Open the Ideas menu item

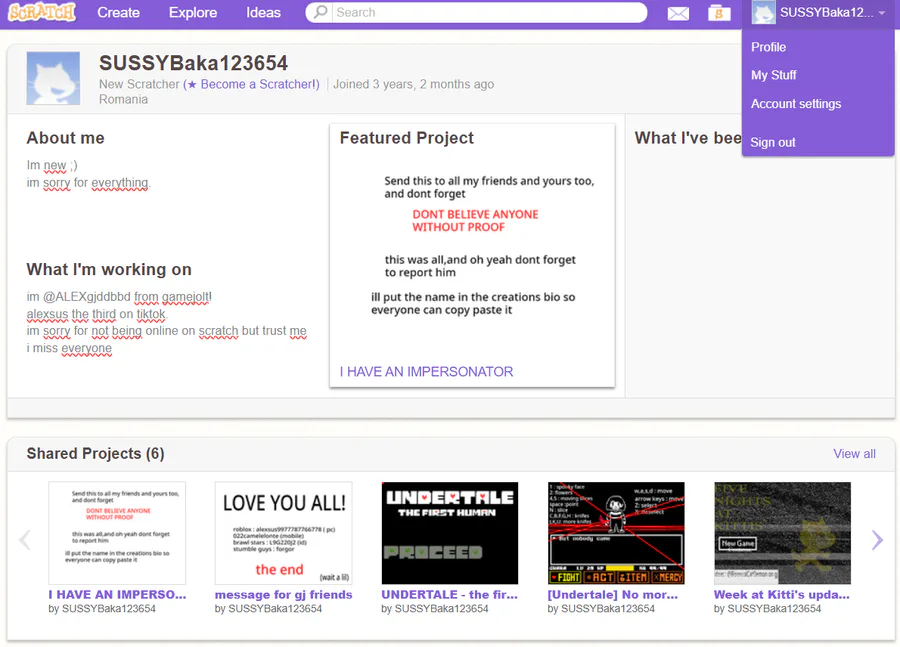coord(263,13)
